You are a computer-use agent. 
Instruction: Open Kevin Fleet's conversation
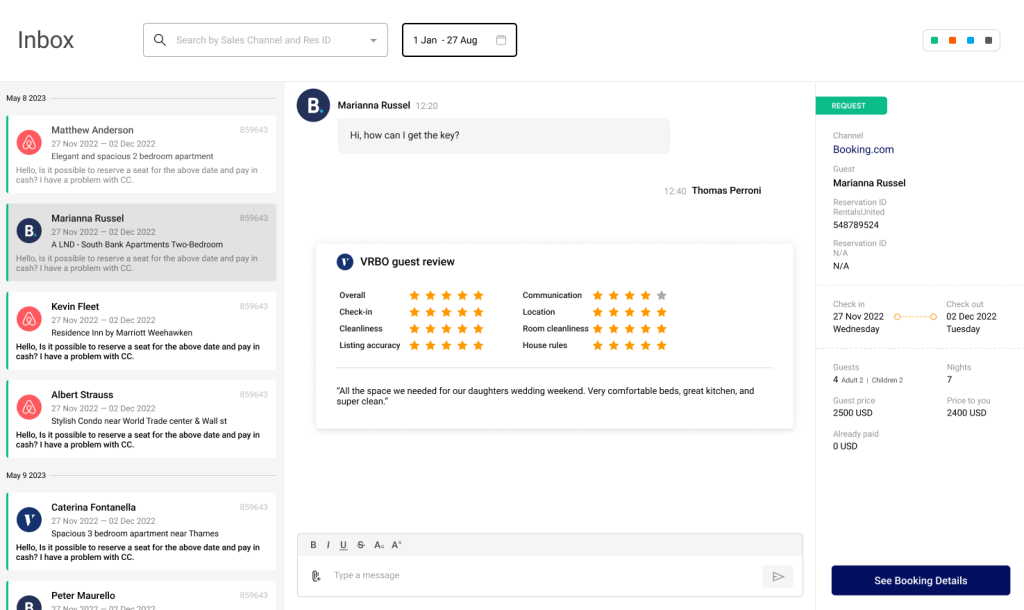(x=142, y=330)
